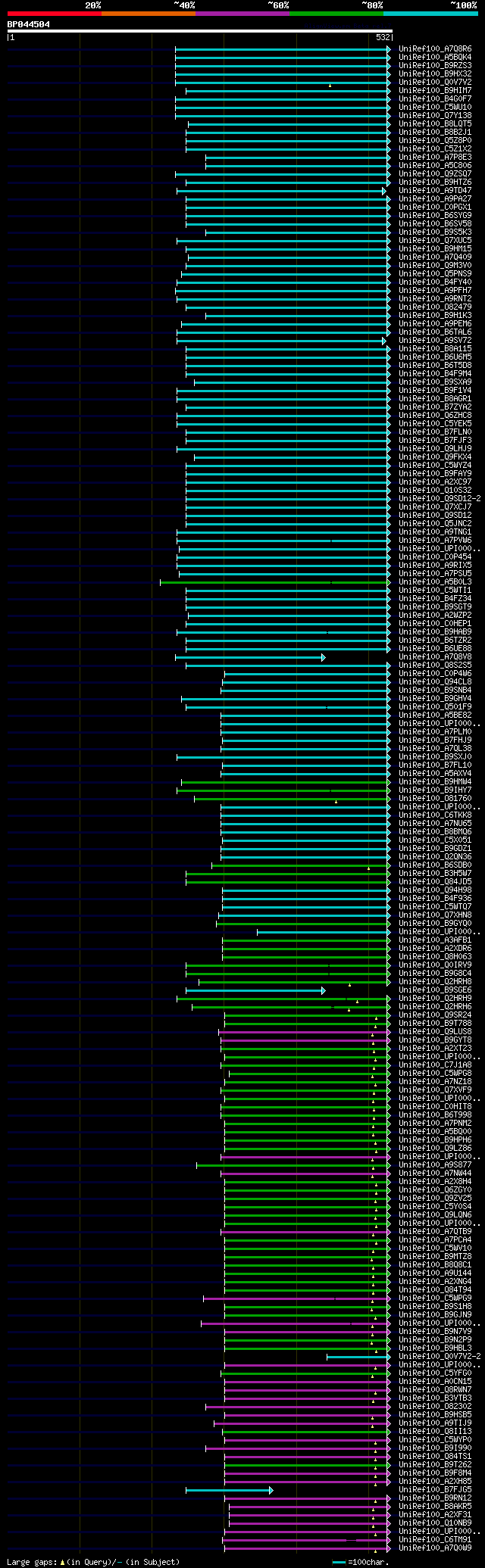
Task: Select the query label BP044504
Action: coord(29,24)
